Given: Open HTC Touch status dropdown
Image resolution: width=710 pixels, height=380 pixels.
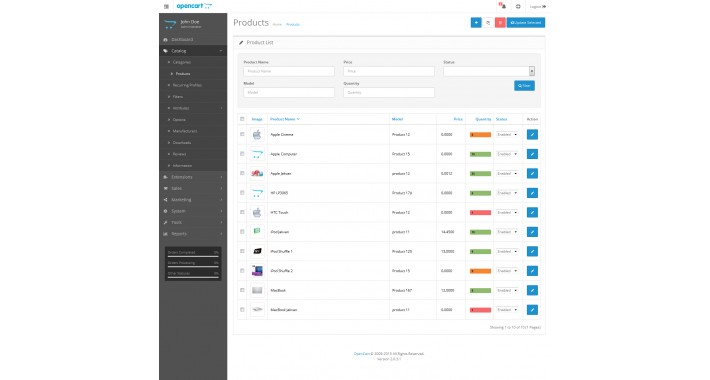Looking at the screenshot, I should (507, 212).
